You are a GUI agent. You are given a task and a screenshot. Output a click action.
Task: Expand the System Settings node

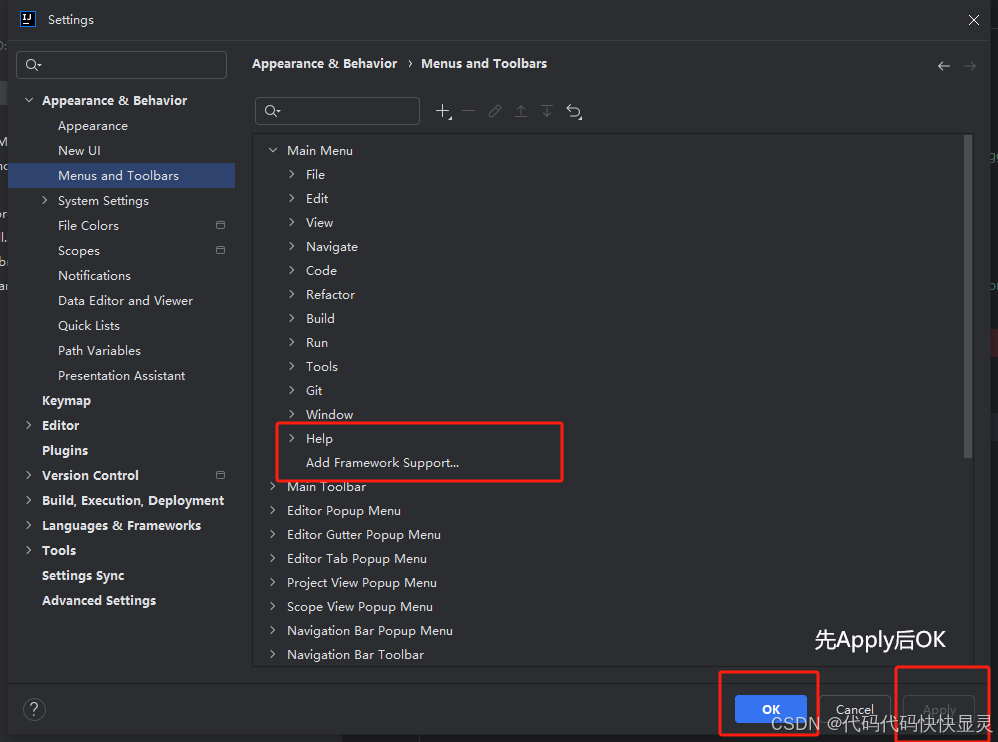point(45,200)
